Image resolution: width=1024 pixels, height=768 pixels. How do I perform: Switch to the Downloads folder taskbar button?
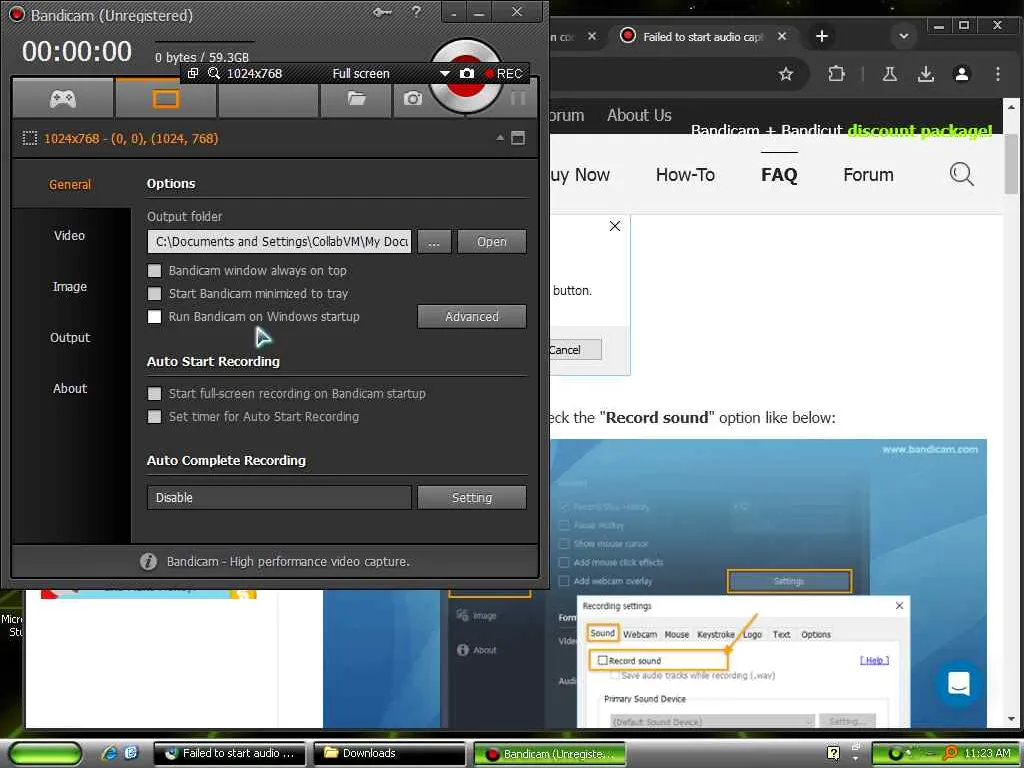(x=389, y=753)
